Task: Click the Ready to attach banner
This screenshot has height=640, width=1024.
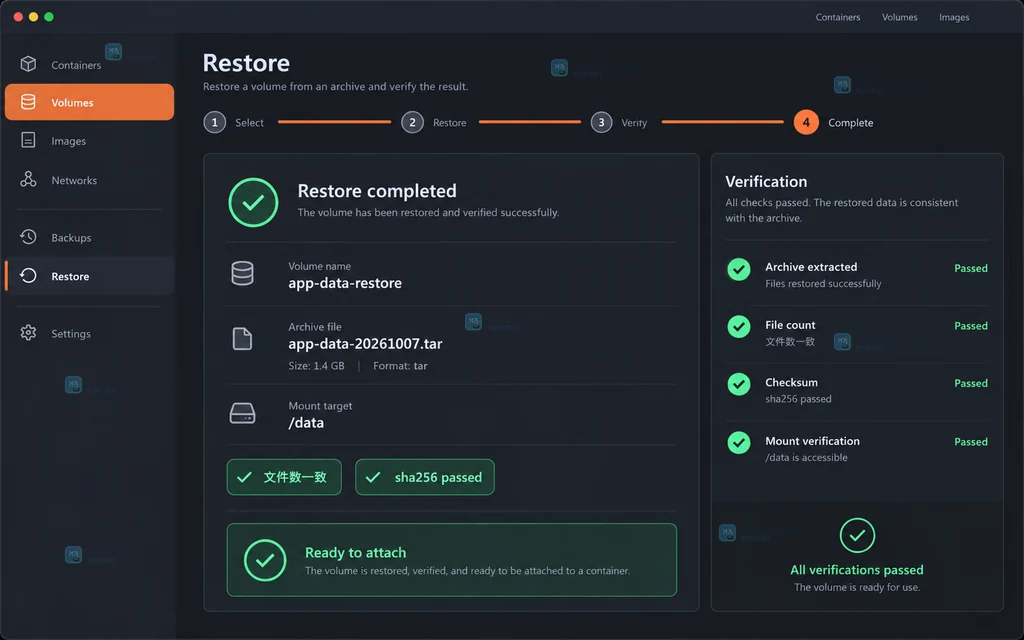Action: coord(452,560)
